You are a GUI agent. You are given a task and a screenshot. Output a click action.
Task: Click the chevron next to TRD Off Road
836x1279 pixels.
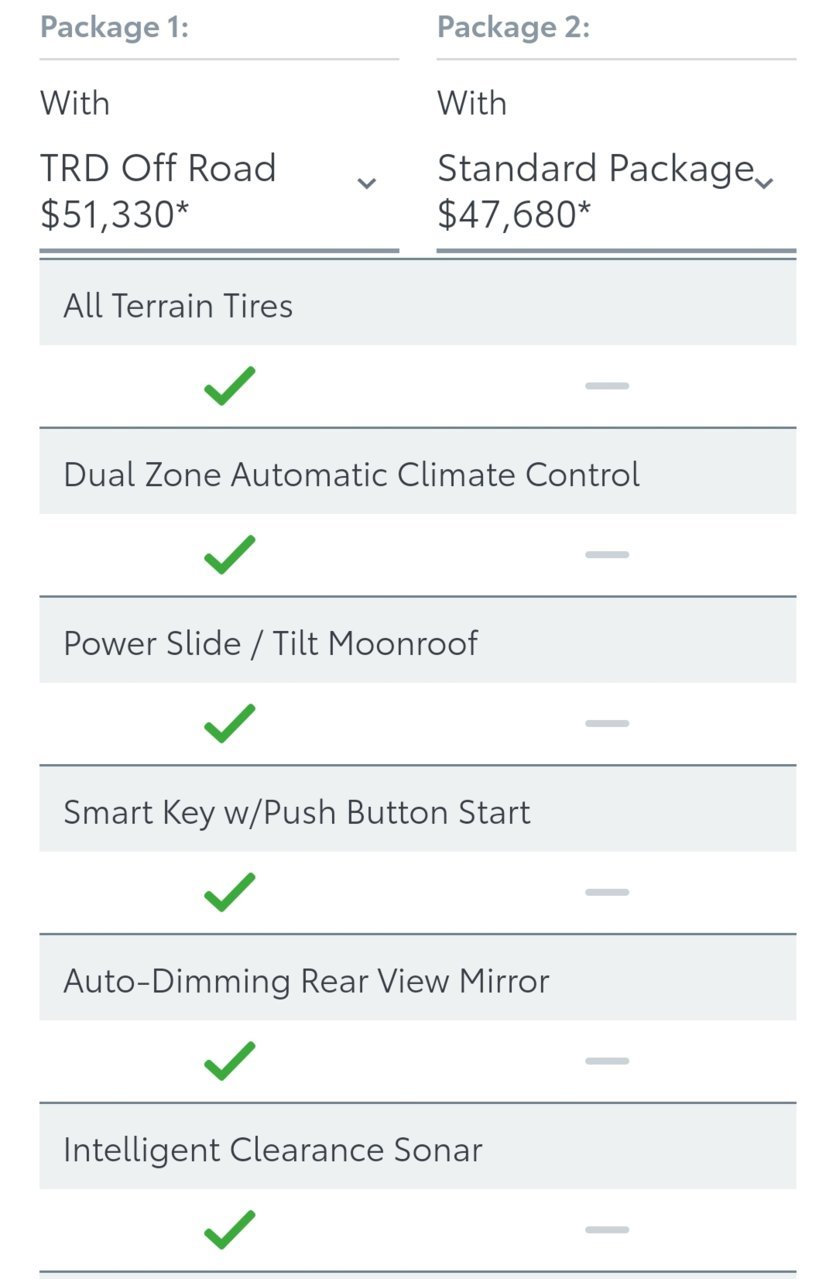pyautogui.click(x=367, y=183)
